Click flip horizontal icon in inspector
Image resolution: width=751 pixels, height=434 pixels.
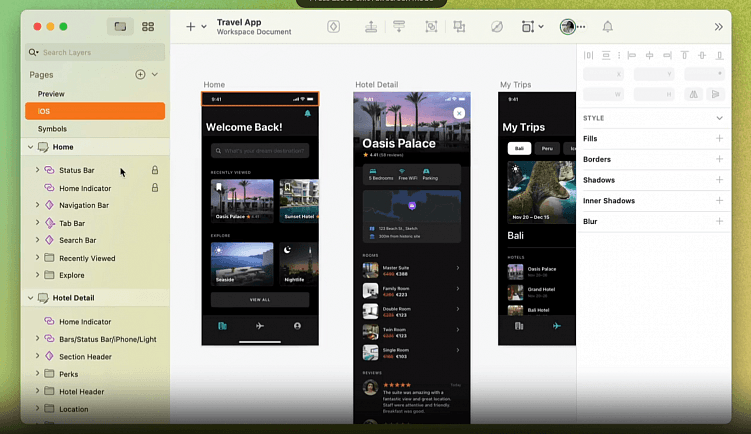(x=694, y=94)
